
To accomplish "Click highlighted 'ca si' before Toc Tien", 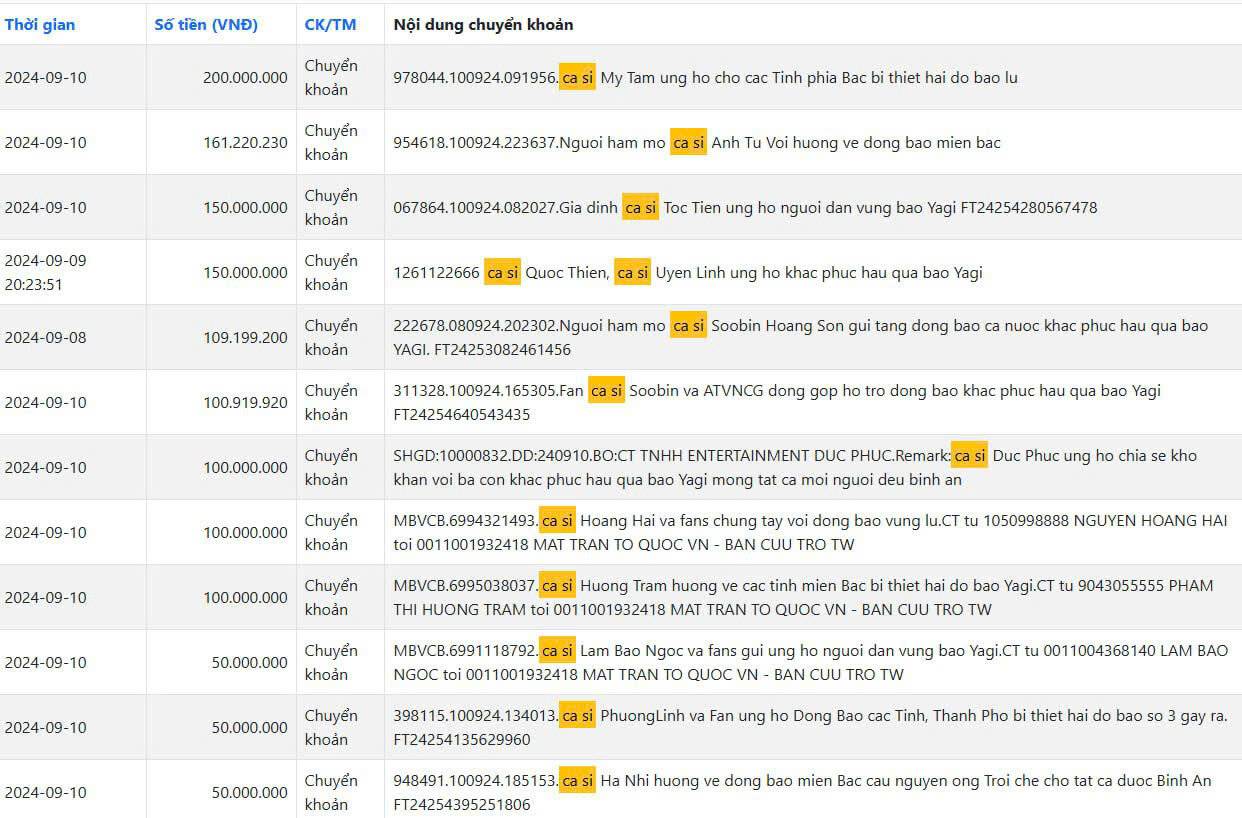I will pos(640,207).
